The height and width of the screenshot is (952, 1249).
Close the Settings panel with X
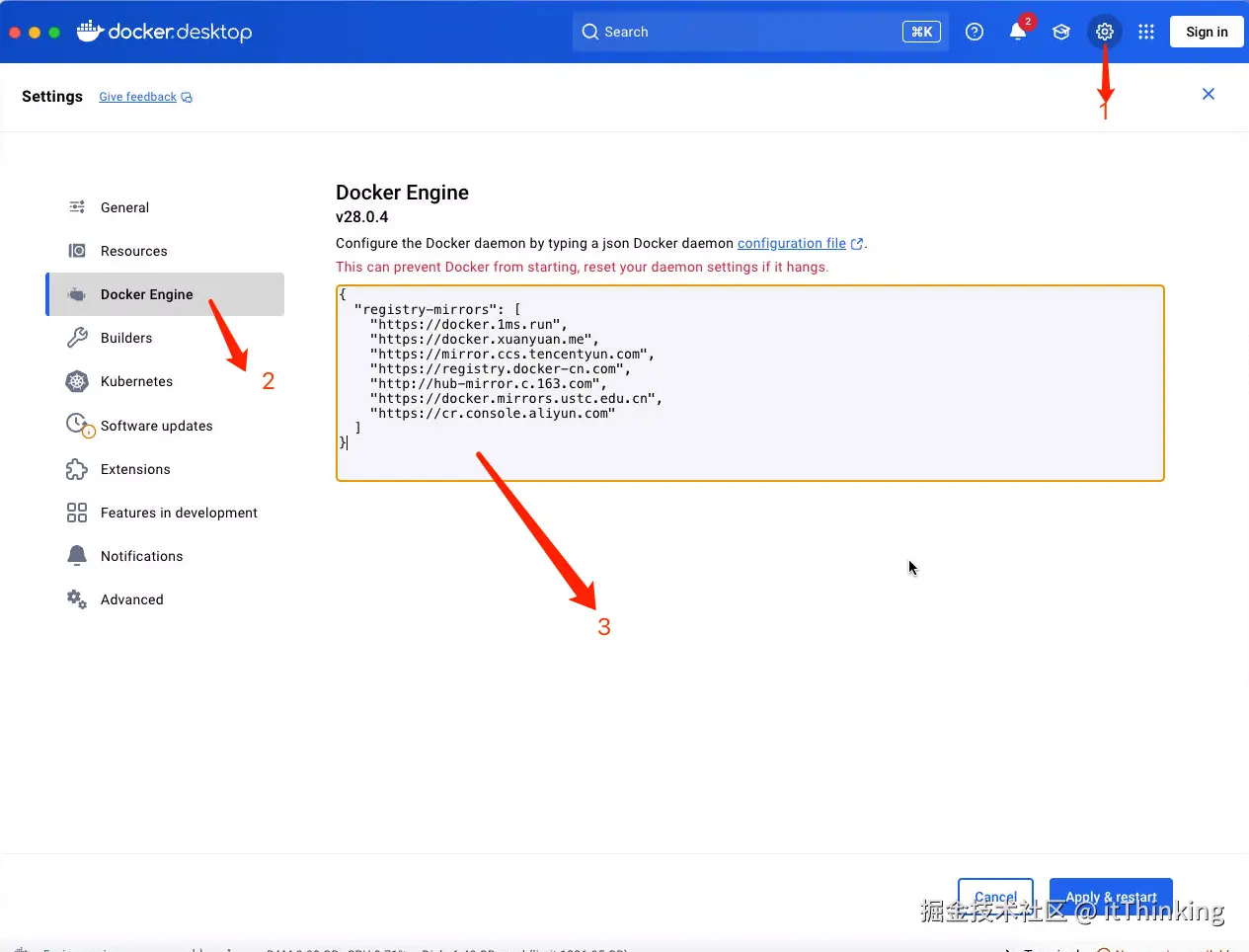[1209, 94]
